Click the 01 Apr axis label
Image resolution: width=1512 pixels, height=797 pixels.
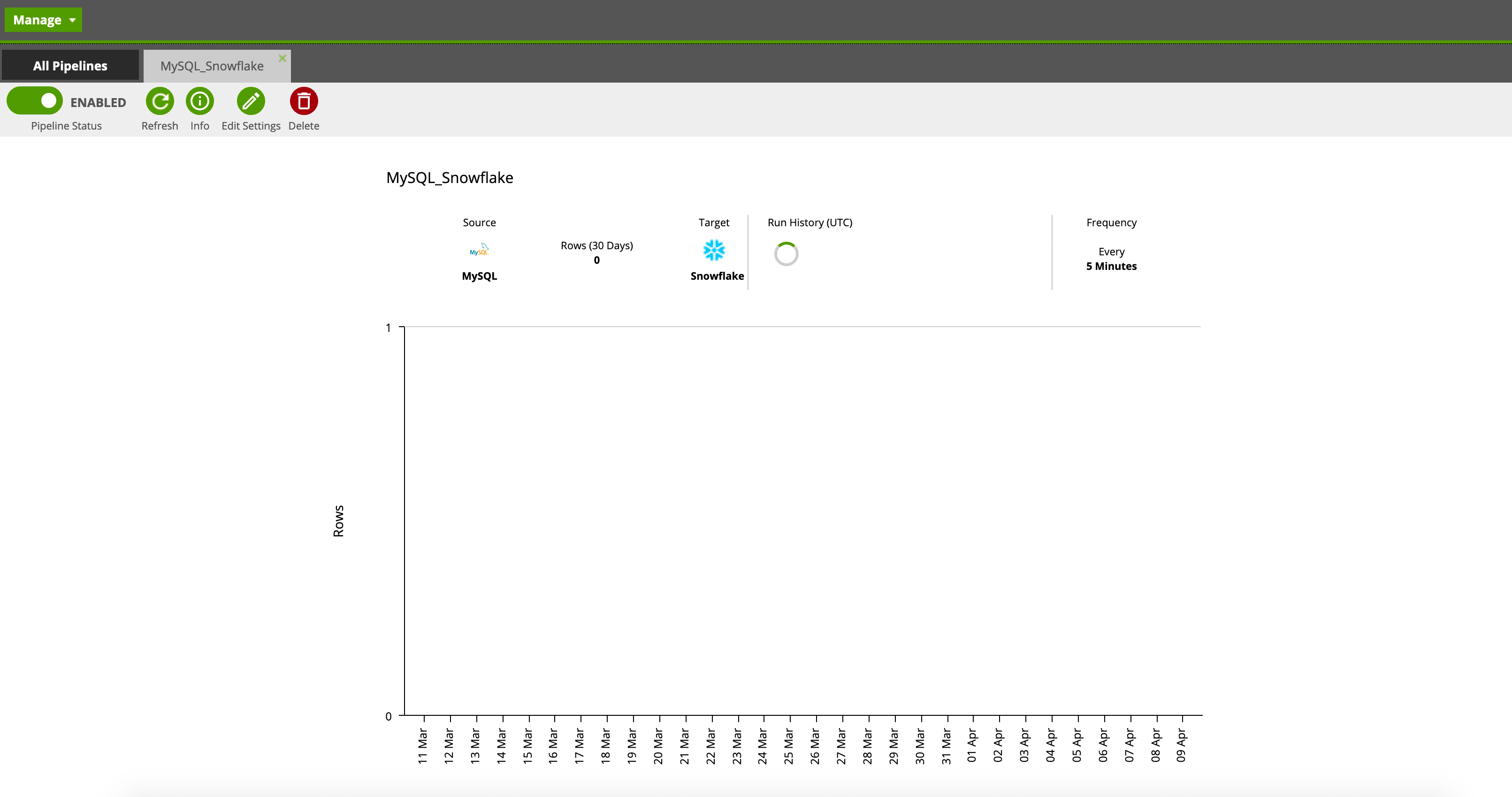(972, 745)
